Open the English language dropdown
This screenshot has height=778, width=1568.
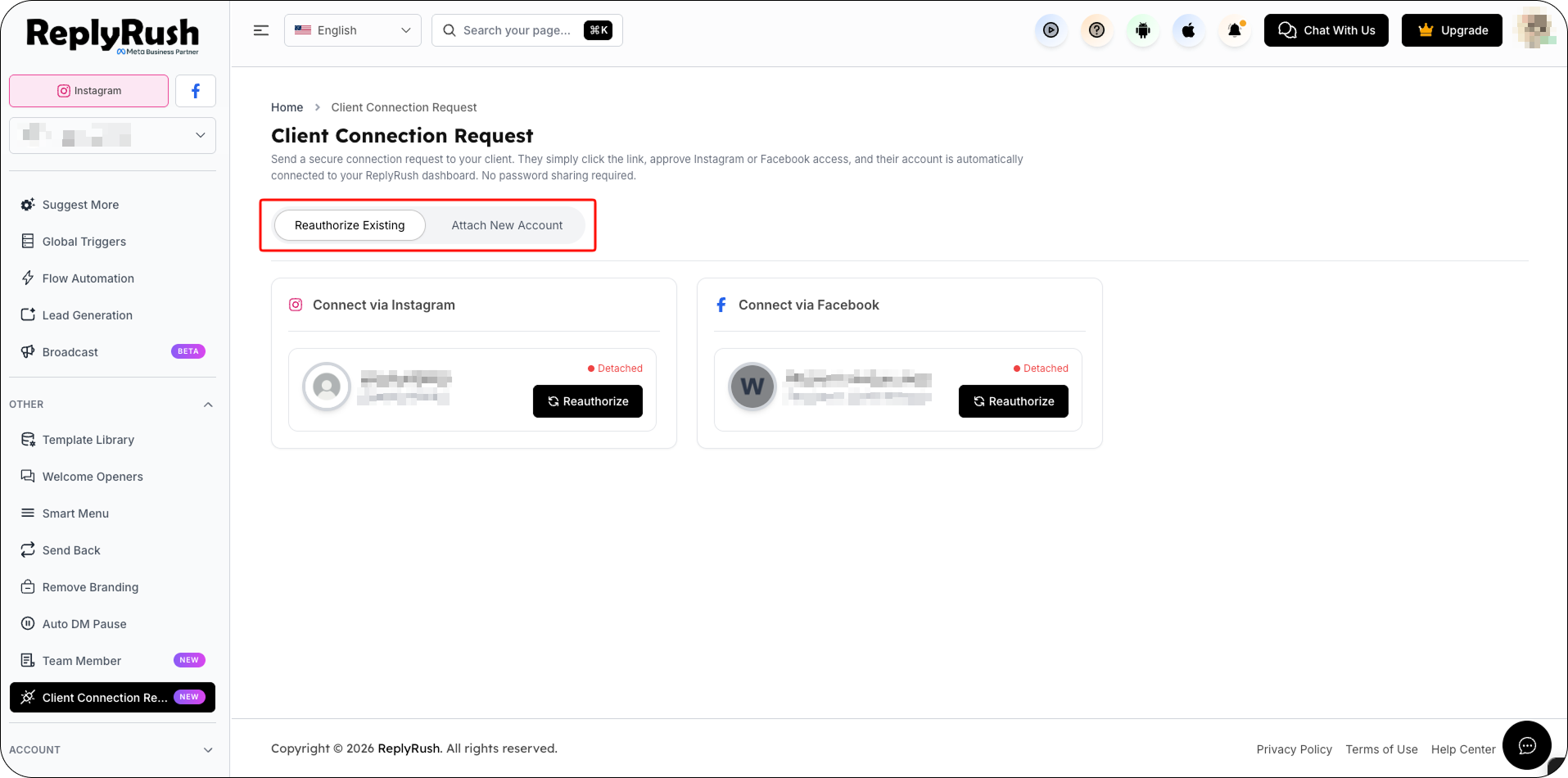[x=353, y=30]
